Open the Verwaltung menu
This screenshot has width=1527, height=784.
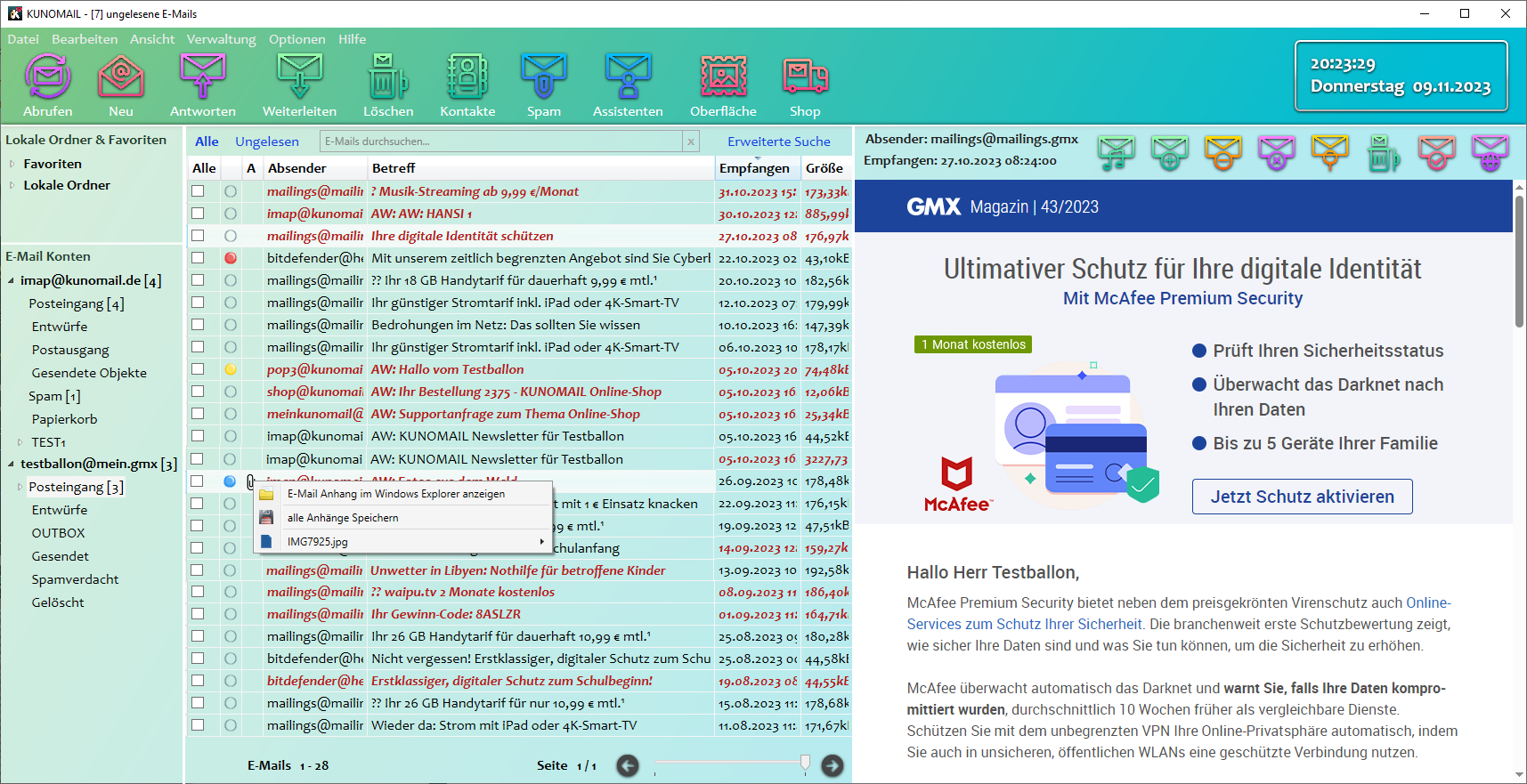click(x=222, y=39)
